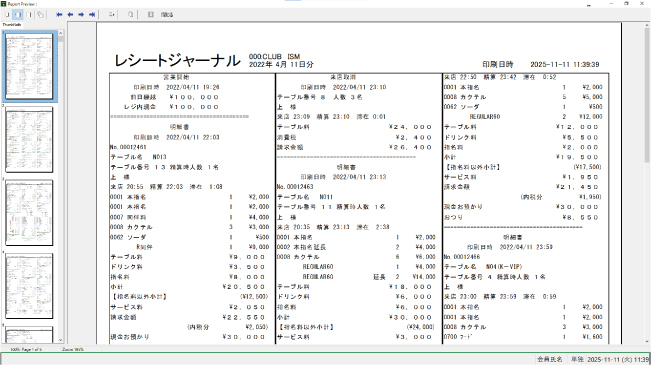The height and width of the screenshot is (365, 651).
Task: Click the report title レシートジャーナル
Action: tap(177, 61)
